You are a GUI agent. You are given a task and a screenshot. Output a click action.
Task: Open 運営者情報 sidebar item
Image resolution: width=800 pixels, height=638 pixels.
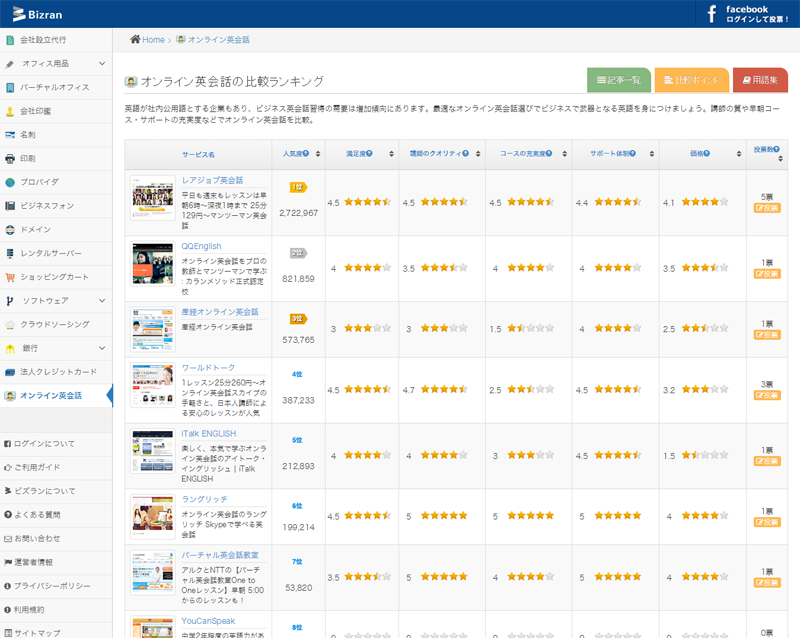[x=56, y=562]
